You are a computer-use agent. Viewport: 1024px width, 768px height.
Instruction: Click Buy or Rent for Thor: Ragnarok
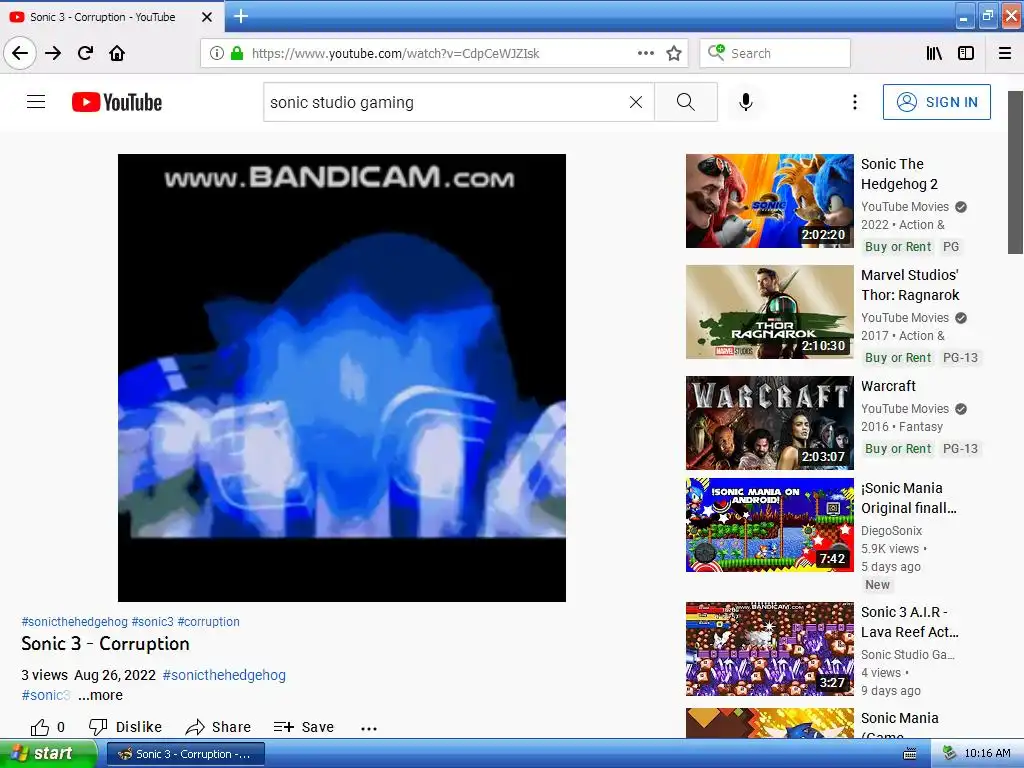point(898,358)
